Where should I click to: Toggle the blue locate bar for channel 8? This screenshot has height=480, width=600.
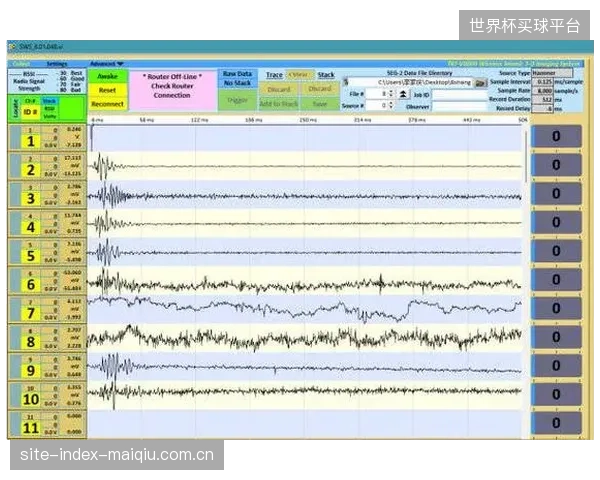pyautogui.click(x=15, y=338)
